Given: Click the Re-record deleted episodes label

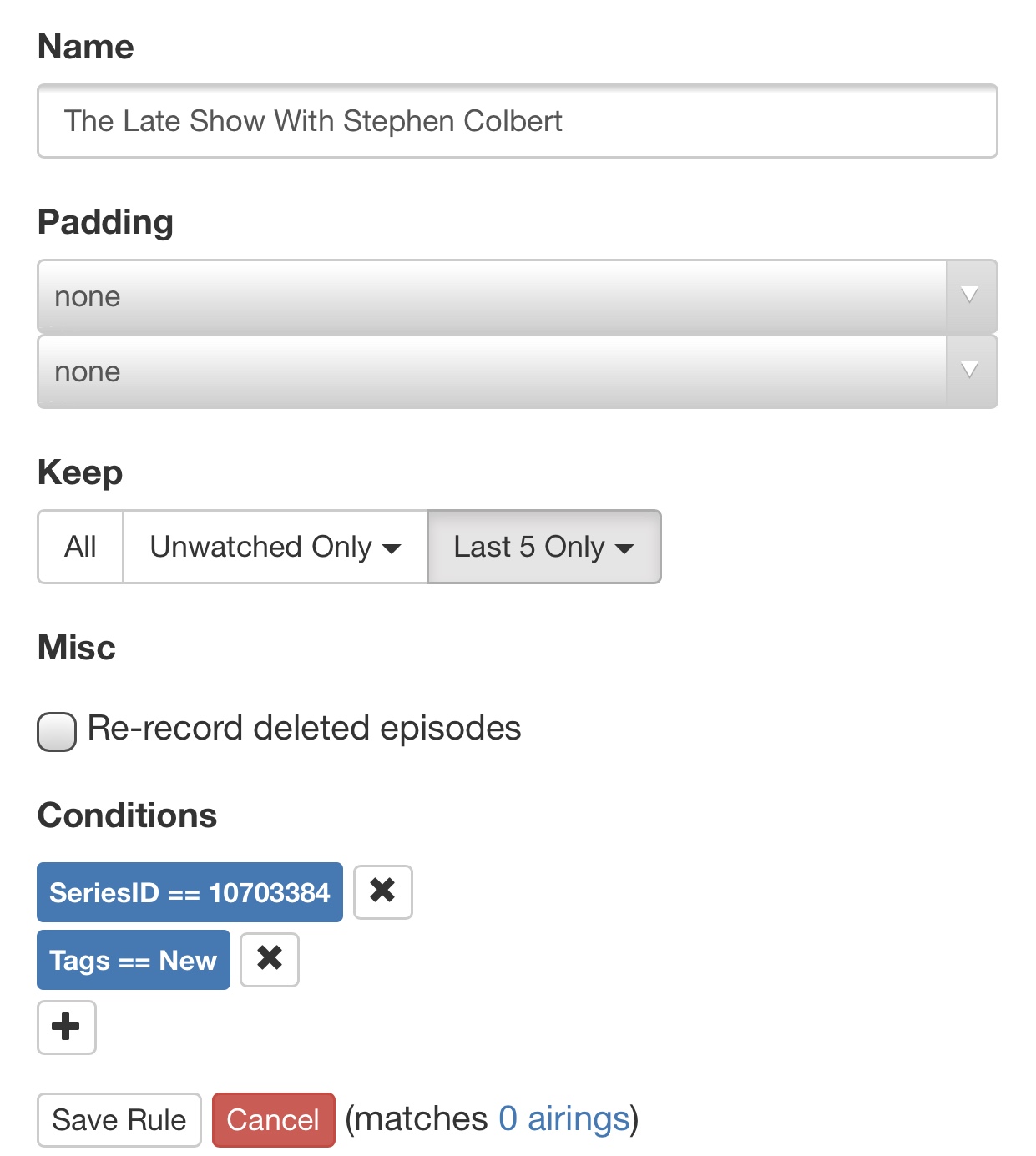Looking at the screenshot, I should 304,728.
